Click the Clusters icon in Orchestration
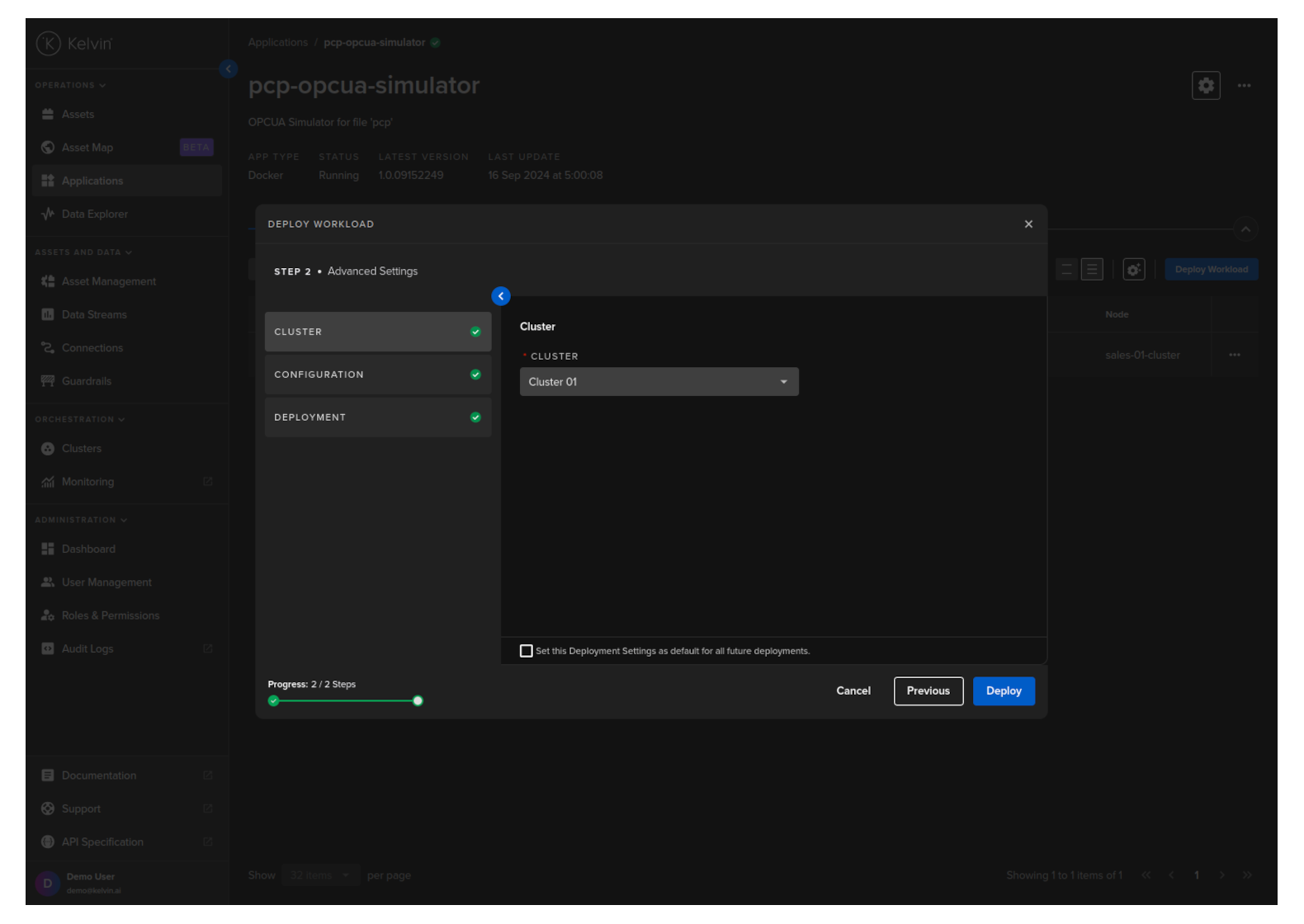Image resolution: width=1304 pixels, height=924 pixels. (x=48, y=449)
